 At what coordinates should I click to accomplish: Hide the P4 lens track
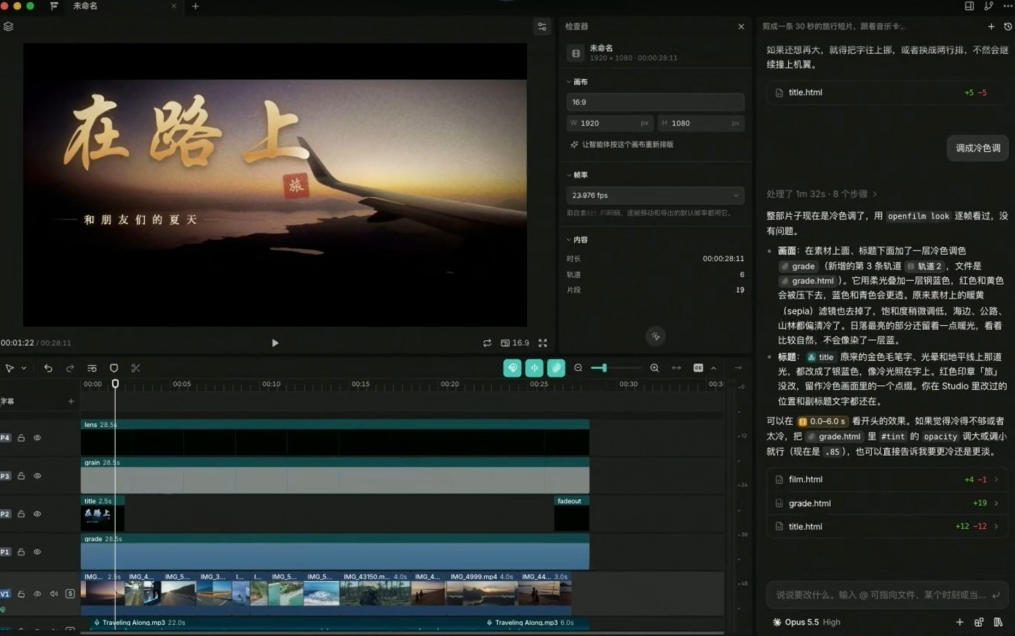tap(38, 438)
